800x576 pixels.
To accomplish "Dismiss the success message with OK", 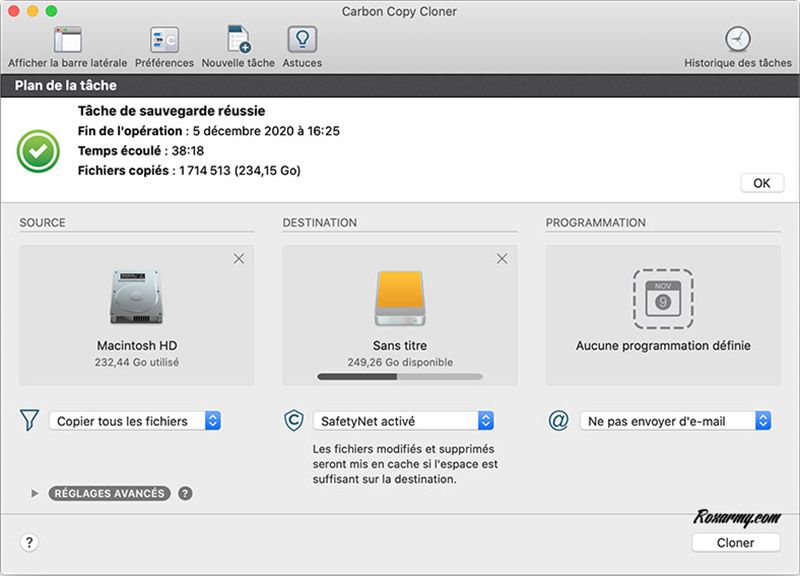I will (x=761, y=183).
